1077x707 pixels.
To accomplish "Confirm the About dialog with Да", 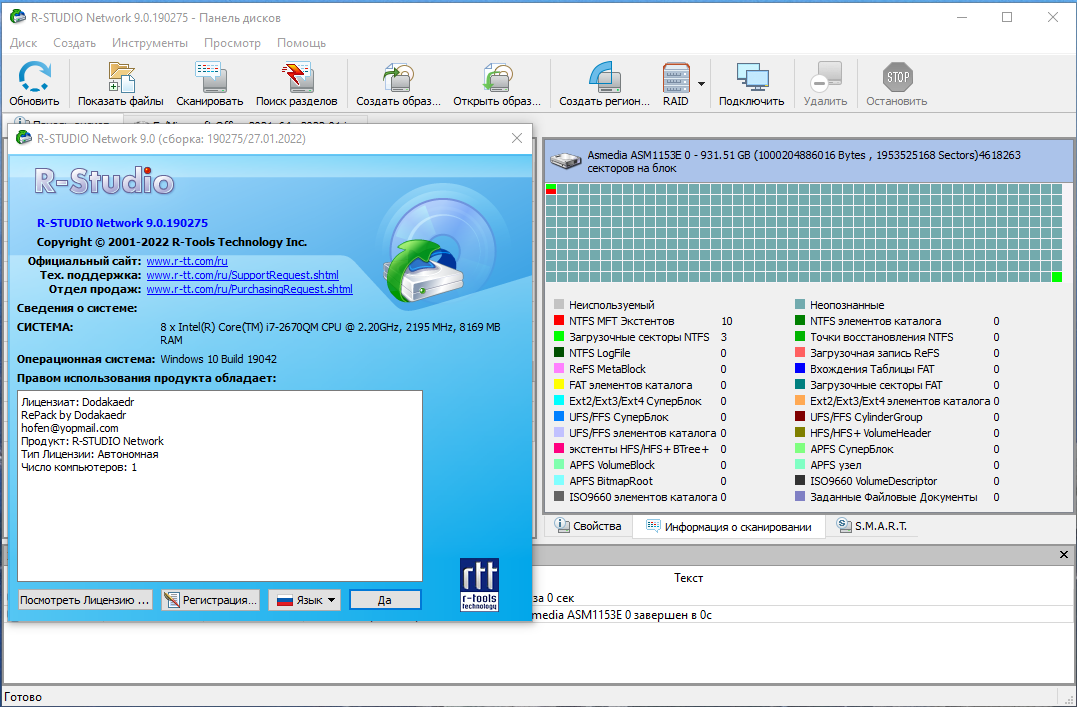I will [x=385, y=600].
